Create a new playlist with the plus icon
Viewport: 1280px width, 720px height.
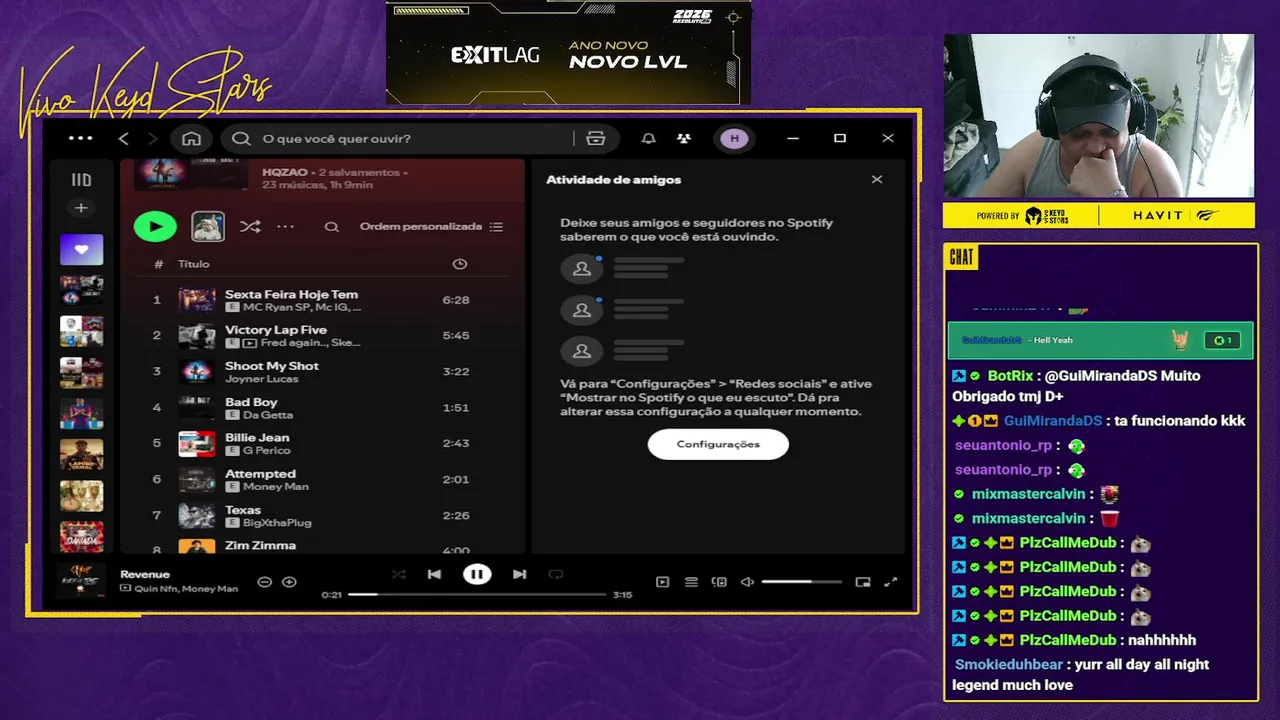81,208
